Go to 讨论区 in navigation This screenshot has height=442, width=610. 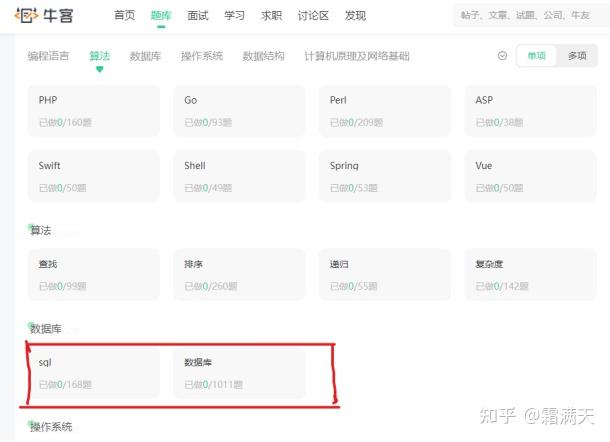point(313,16)
